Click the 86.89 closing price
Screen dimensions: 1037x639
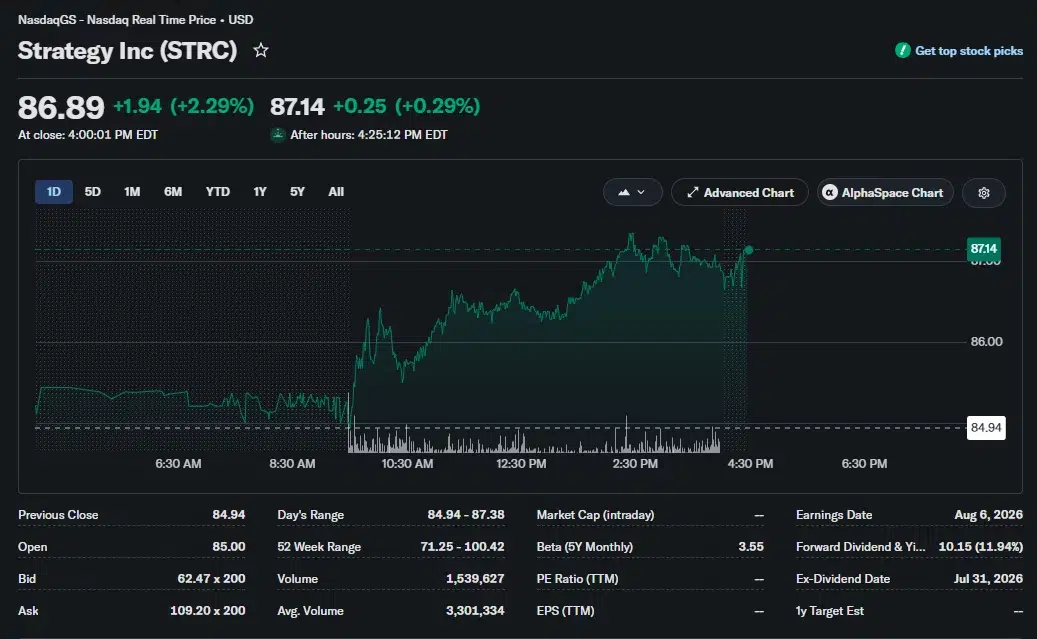click(61, 107)
